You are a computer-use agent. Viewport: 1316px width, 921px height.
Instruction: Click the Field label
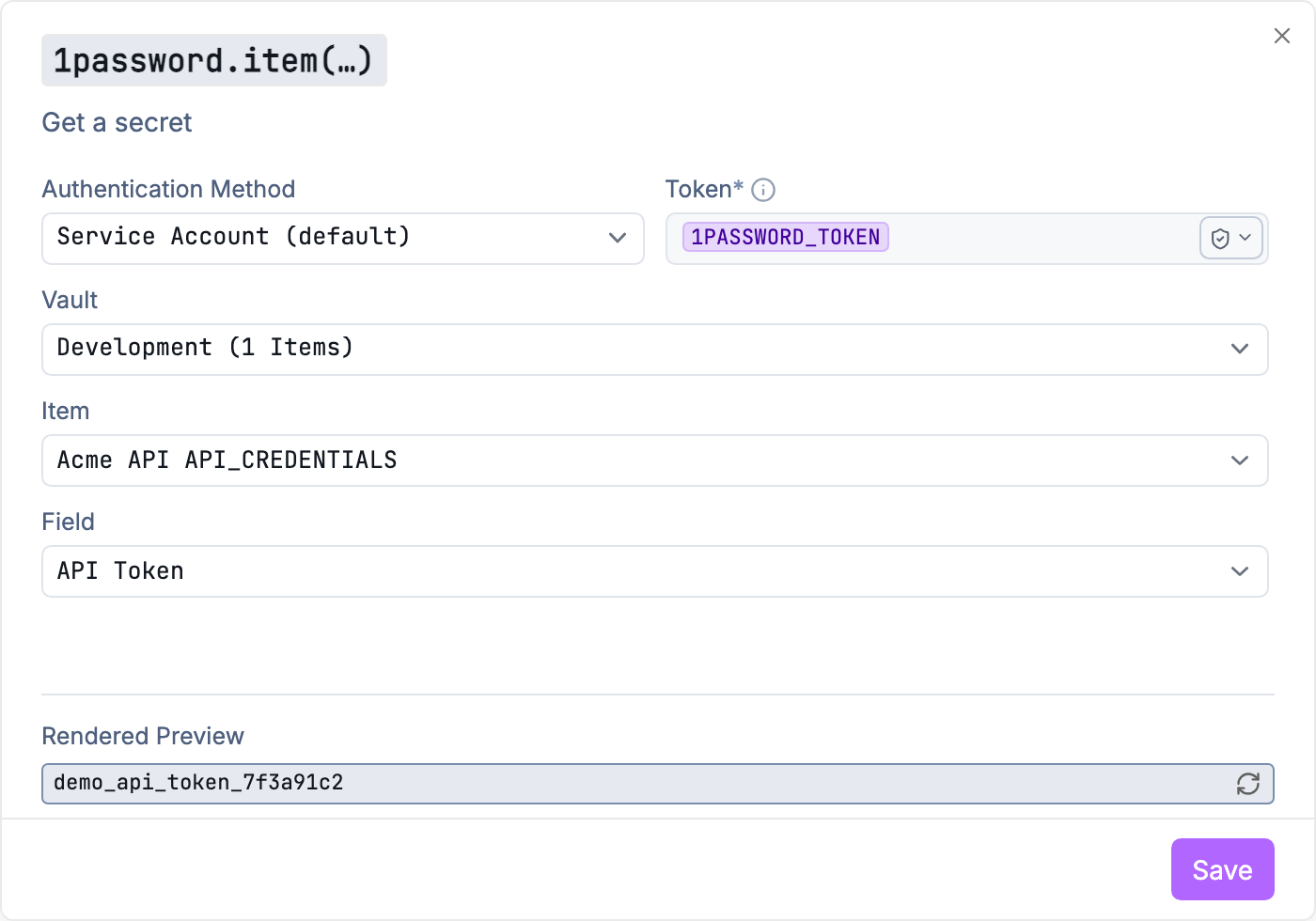(69, 522)
